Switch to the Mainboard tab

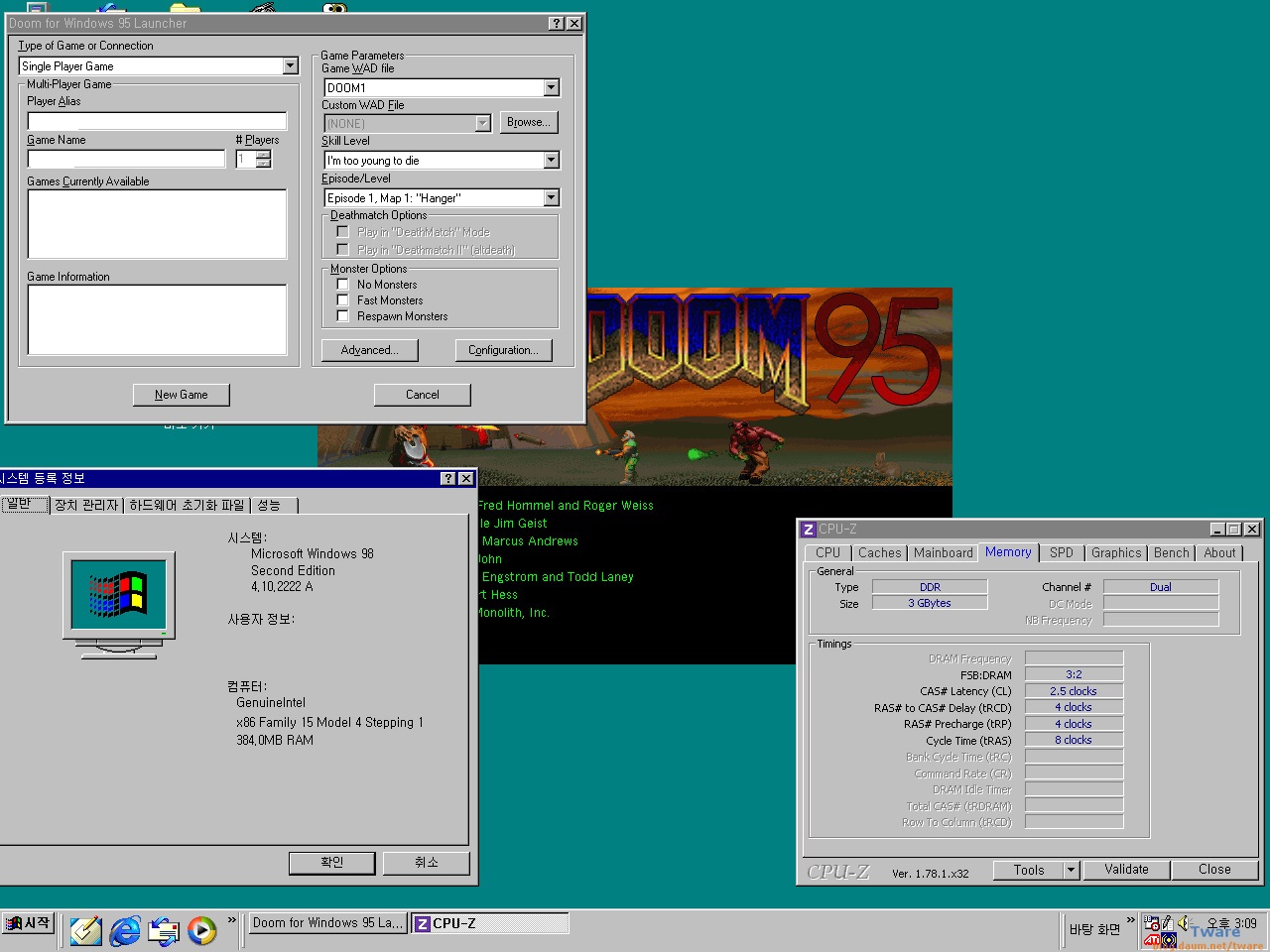coord(944,553)
